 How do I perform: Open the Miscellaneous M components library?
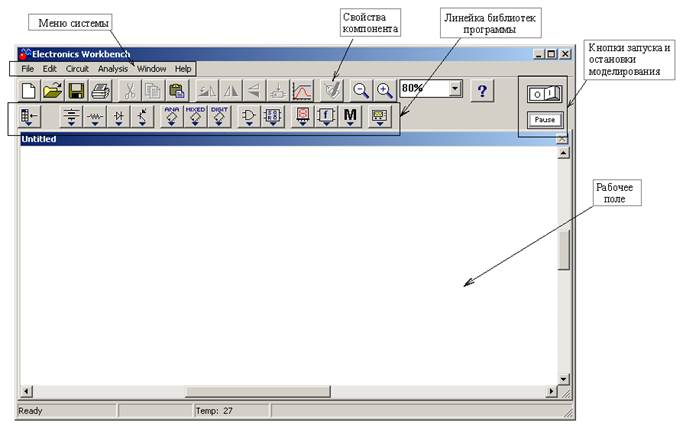pyautogui.click(x=350, y=117)
